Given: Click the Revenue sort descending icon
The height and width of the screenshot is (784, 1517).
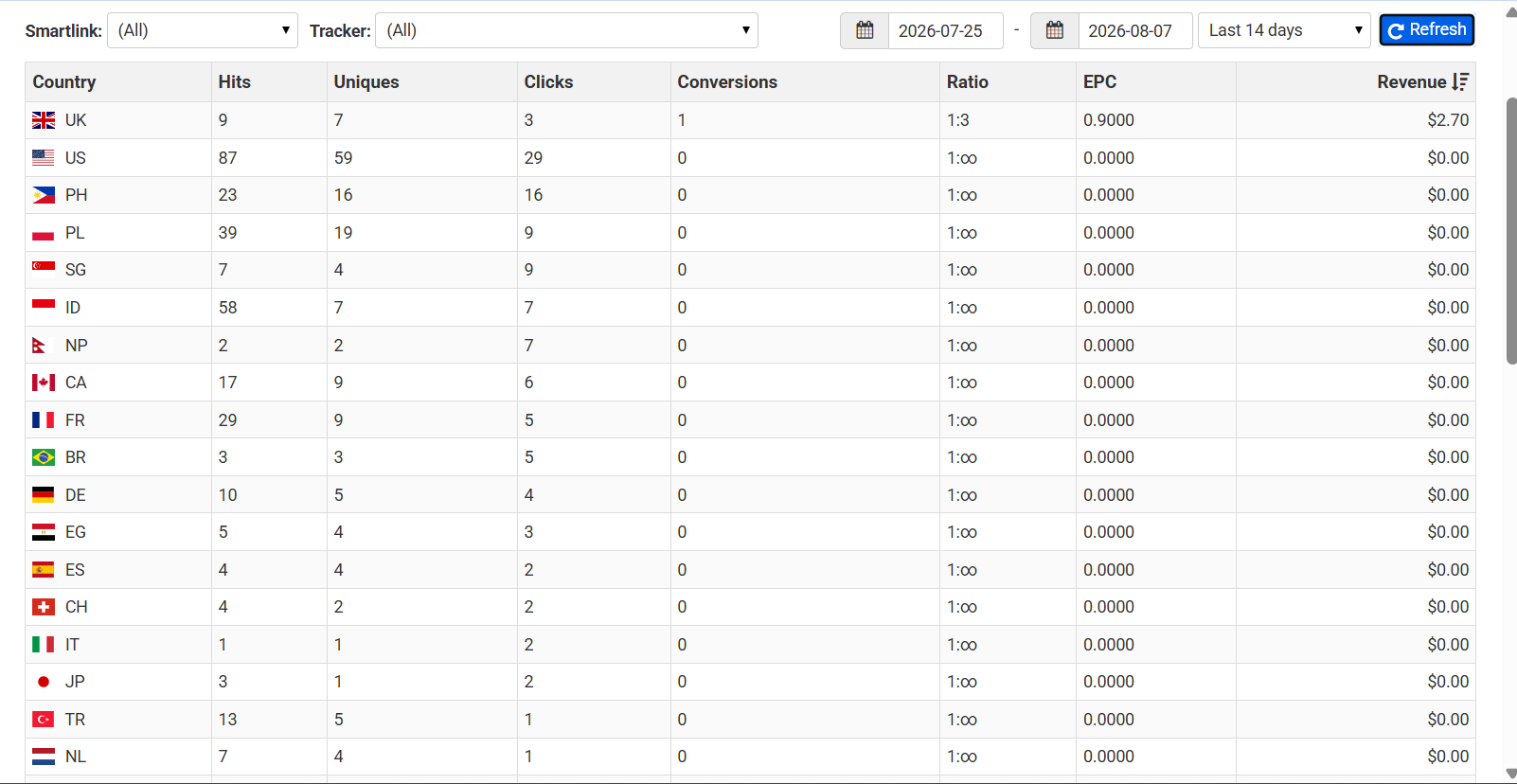Looking at the screenshot, I should click(1460, 82).
